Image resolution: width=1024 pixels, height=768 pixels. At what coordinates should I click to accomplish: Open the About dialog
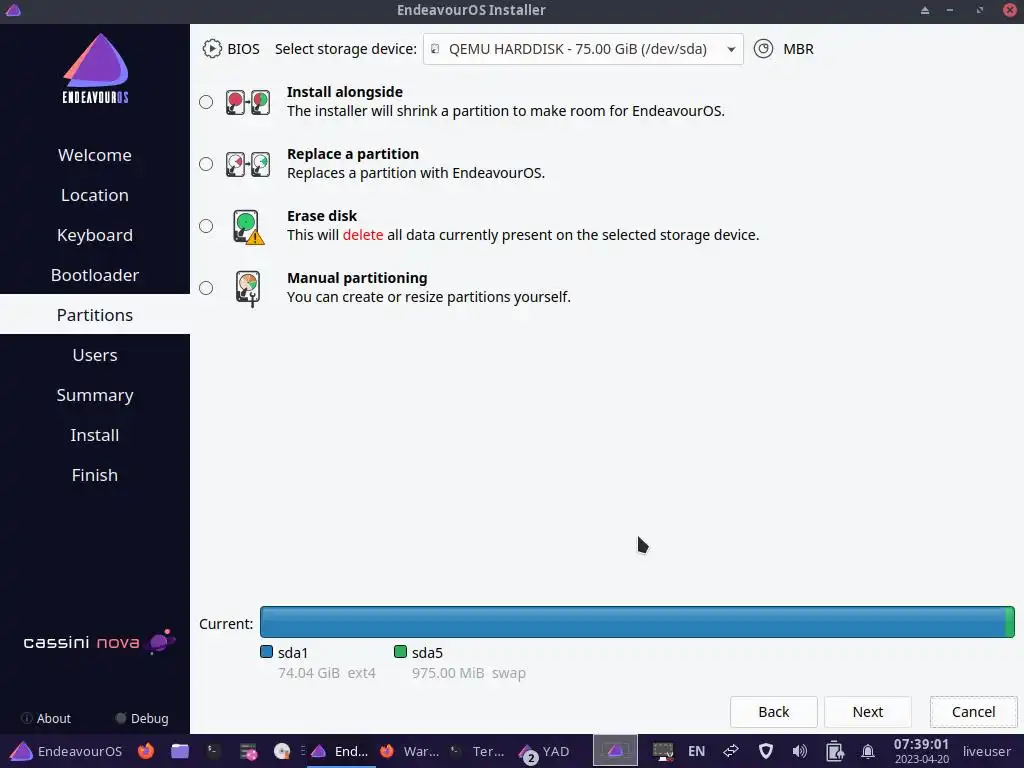pos(46,718)
